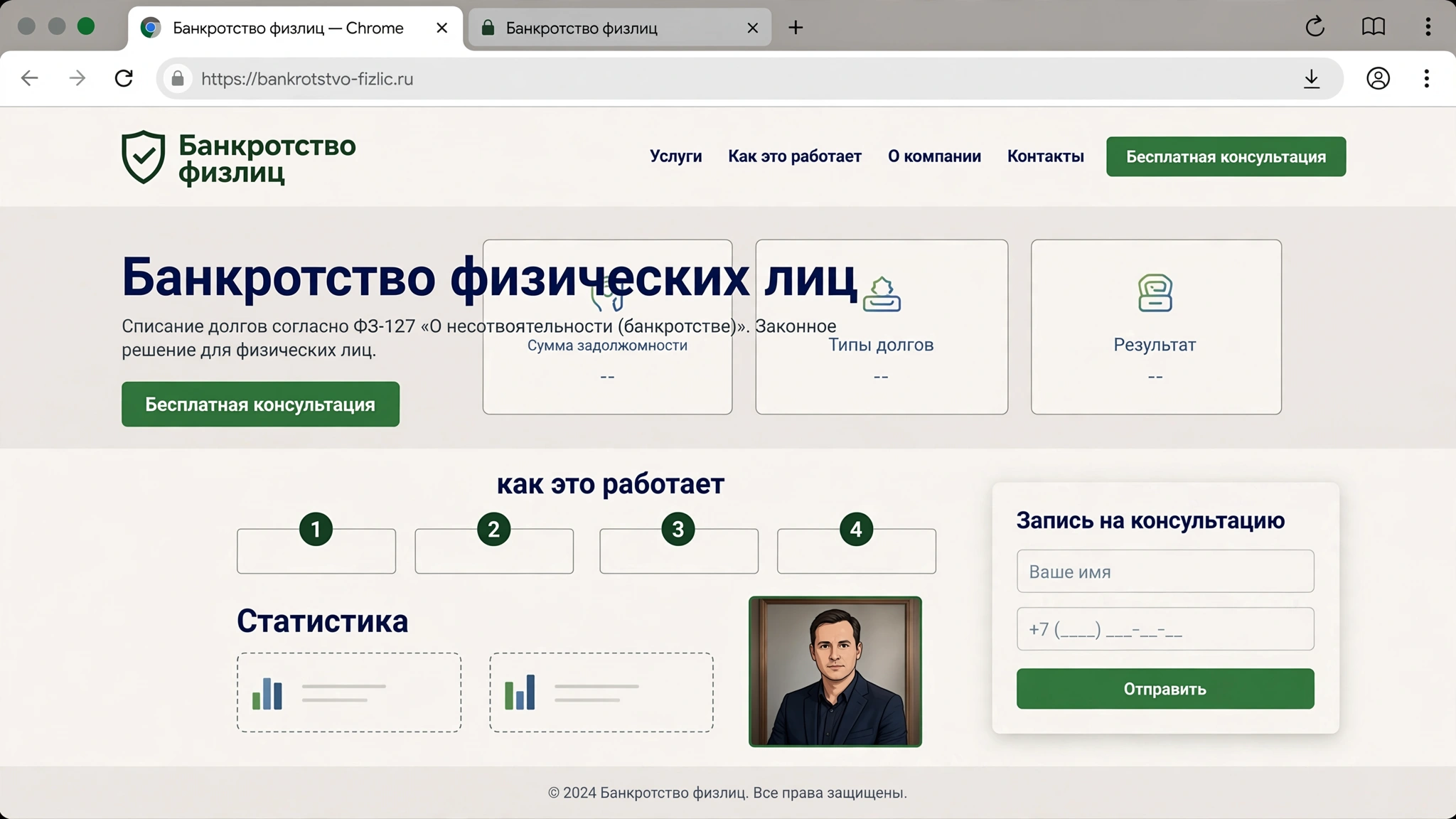Screen dimensions: 1456x819
Task: Click the footer copyright '© 2024' text
Action: pyautogui.click(x=727, y=793)
